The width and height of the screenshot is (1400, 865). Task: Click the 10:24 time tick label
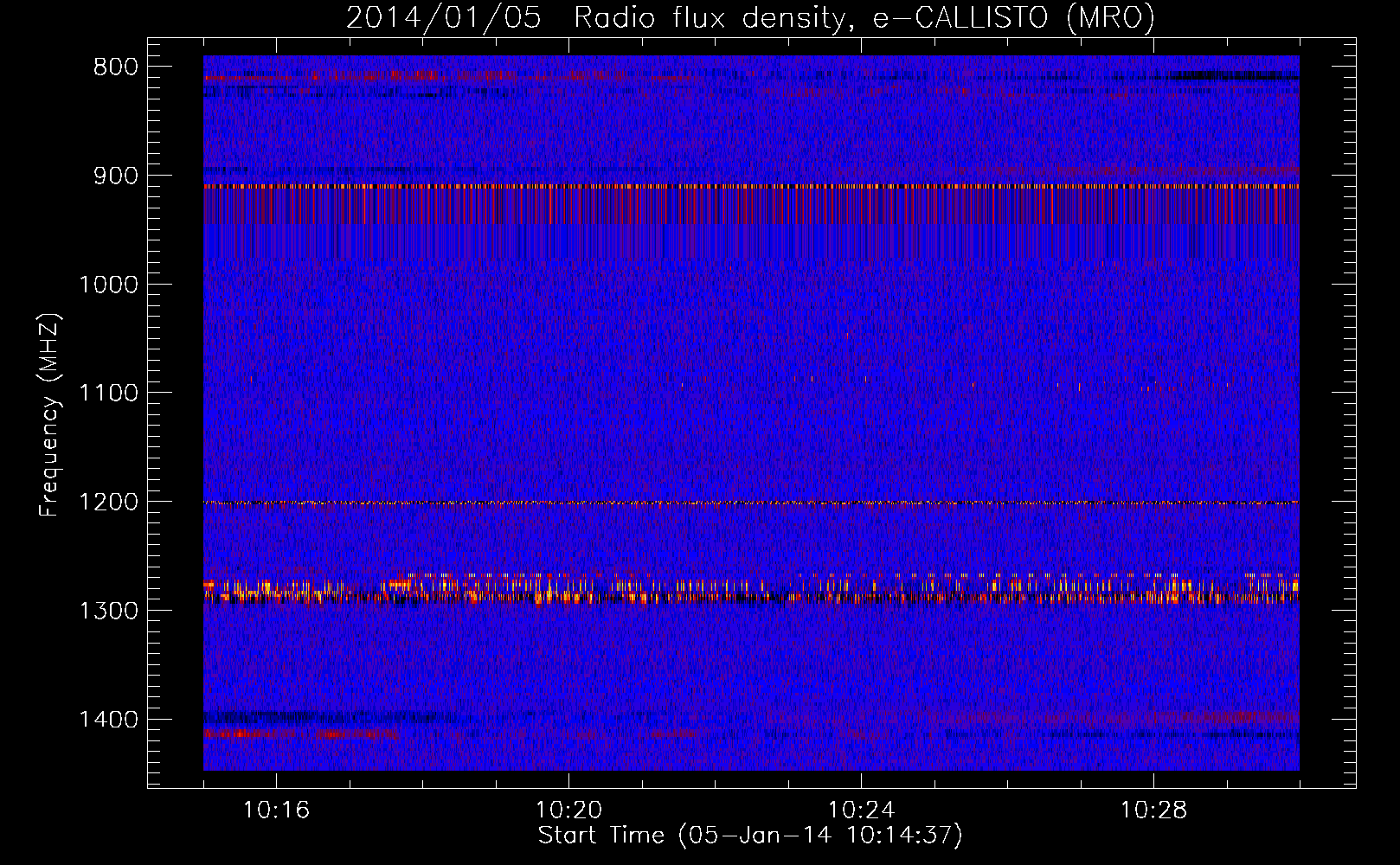[861, 811]
